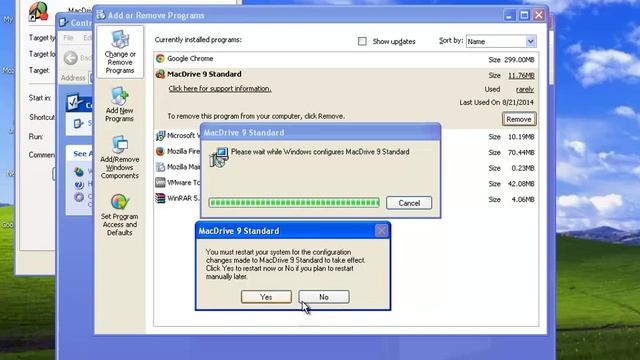Enable the Show updates checkbox
The width and height of the screenshot is (640, 360).
[362, 41]
